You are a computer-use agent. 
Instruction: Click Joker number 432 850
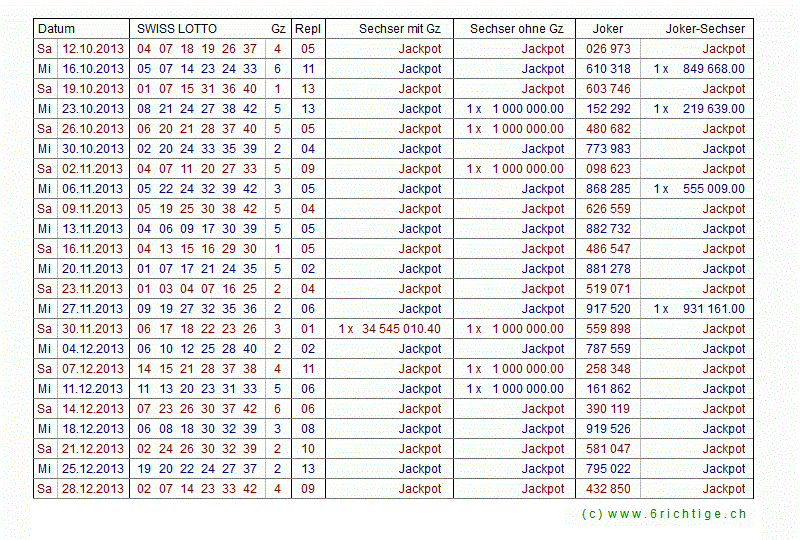(x=608, y=489)
